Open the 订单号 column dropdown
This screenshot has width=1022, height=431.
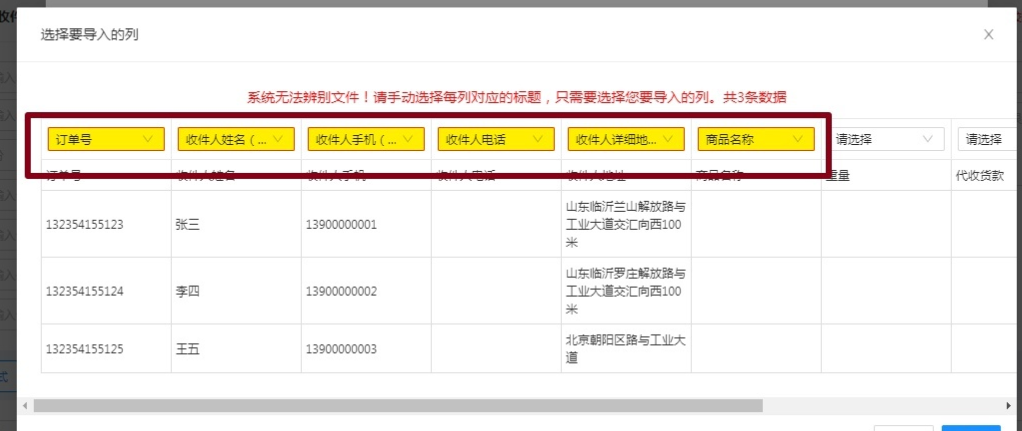click(106, 139)
